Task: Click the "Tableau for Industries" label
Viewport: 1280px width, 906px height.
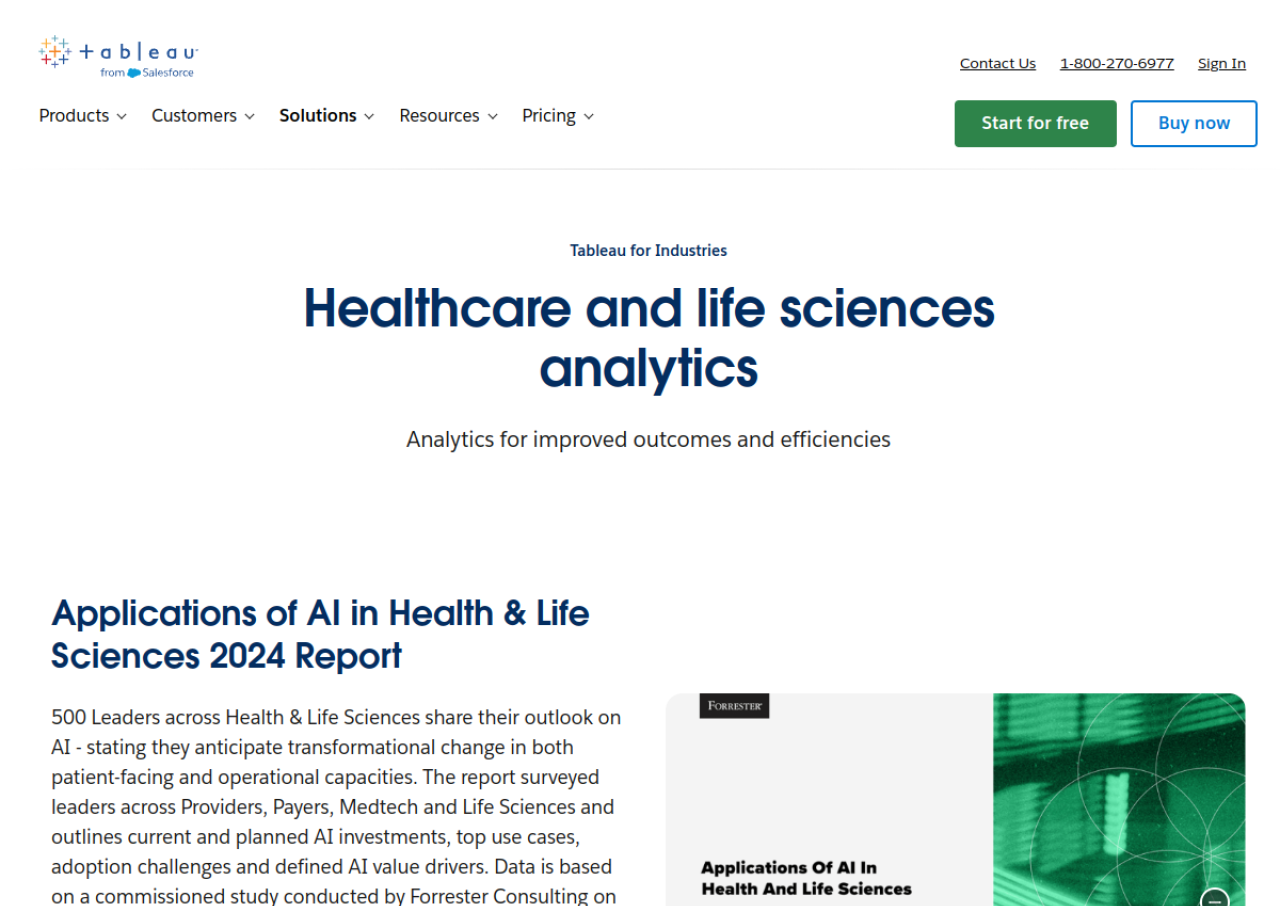Action: click(649, 251)
